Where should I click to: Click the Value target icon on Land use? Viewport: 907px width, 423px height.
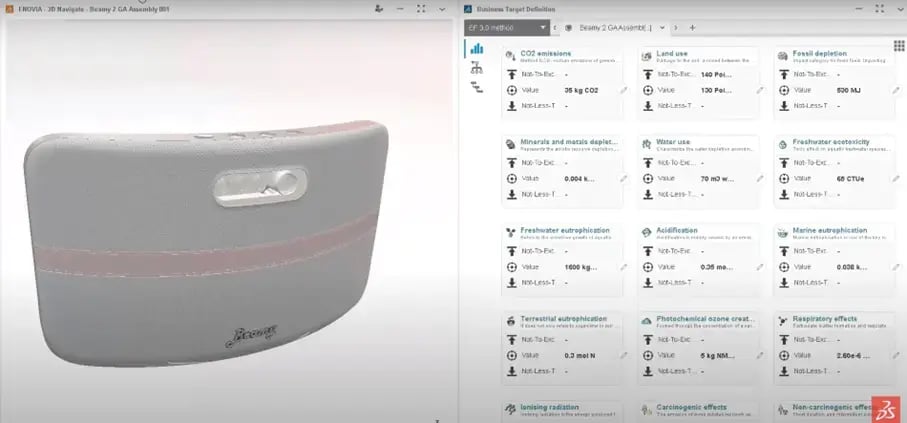647,90
